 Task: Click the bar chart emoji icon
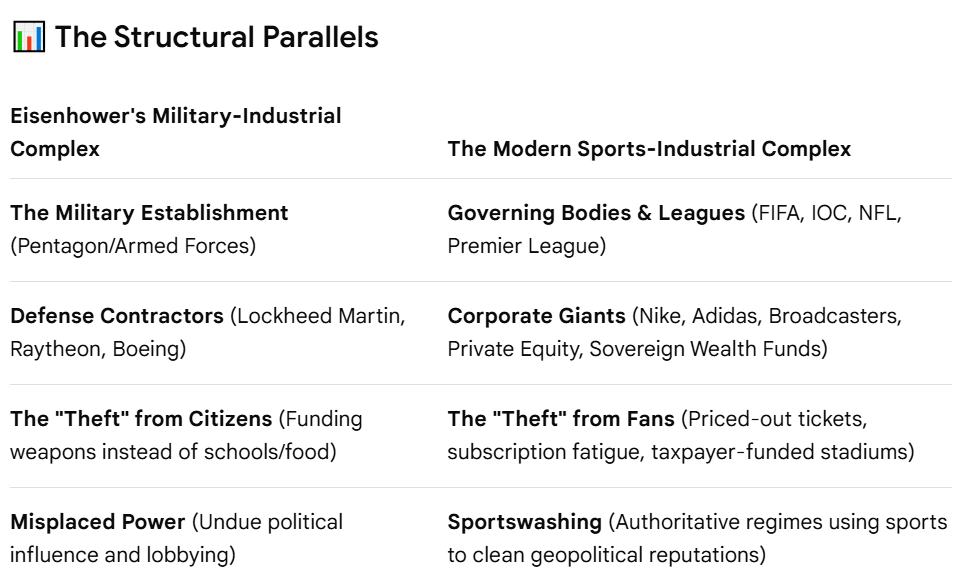tap(28, 36)
